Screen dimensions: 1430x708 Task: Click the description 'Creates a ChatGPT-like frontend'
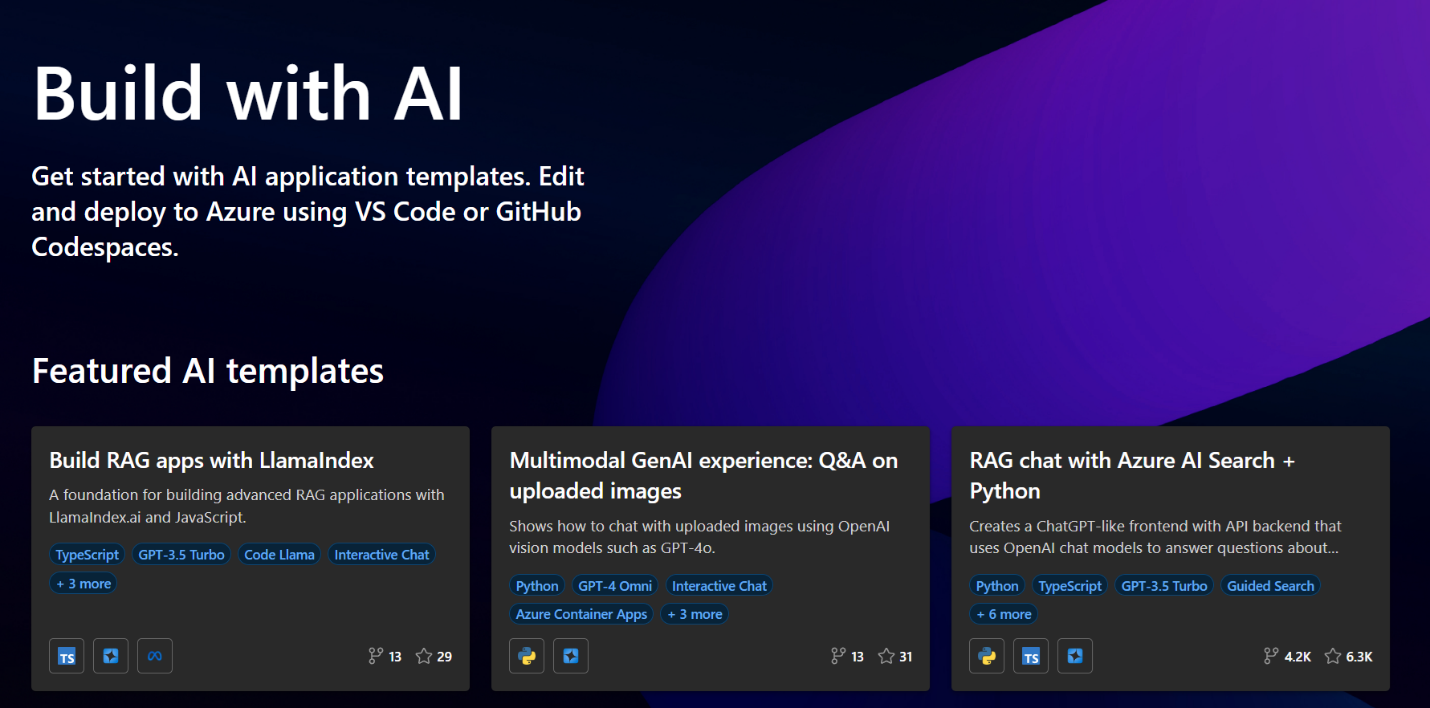1155,537
